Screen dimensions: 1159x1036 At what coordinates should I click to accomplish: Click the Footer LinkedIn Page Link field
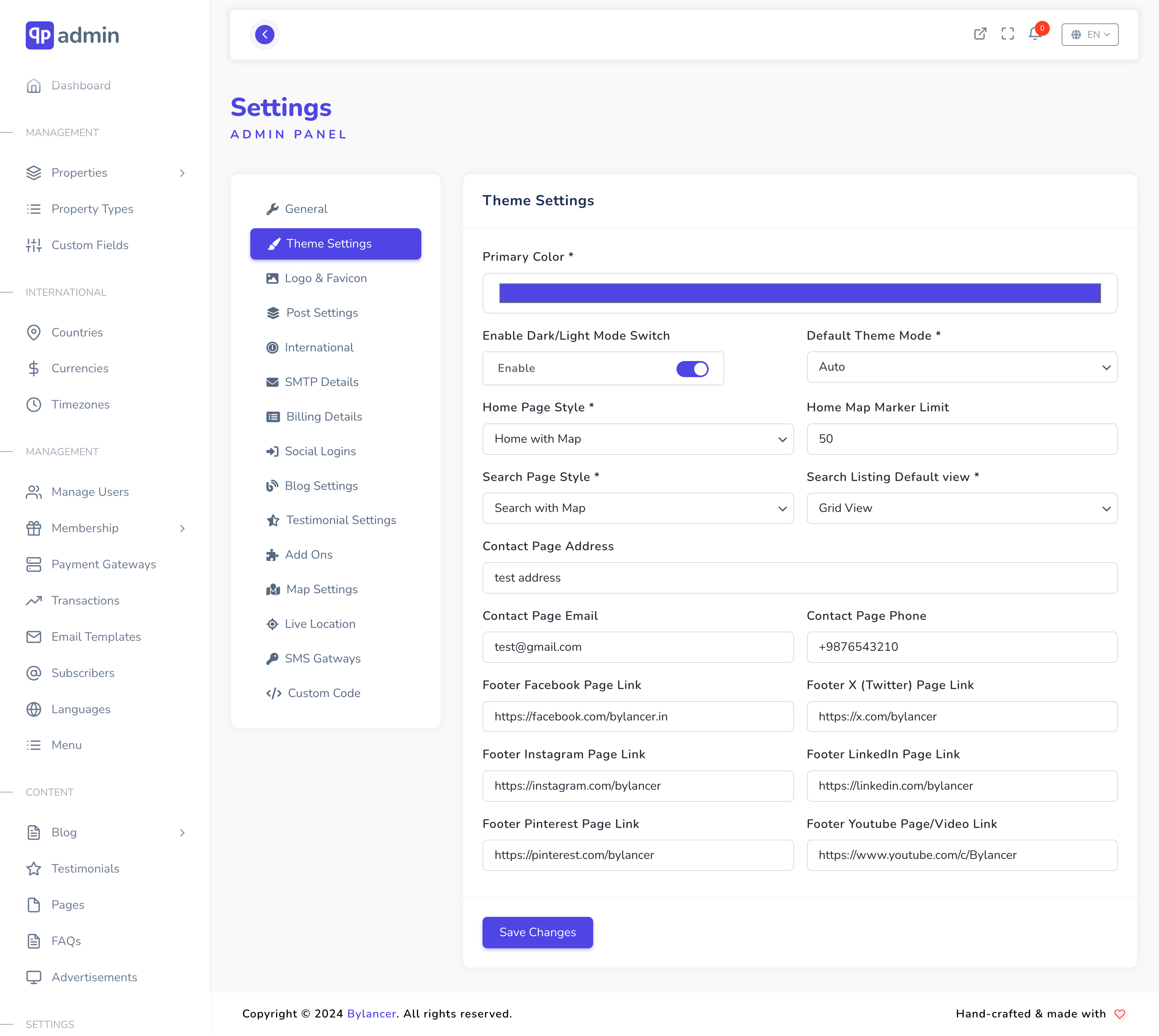click(961, 786)
